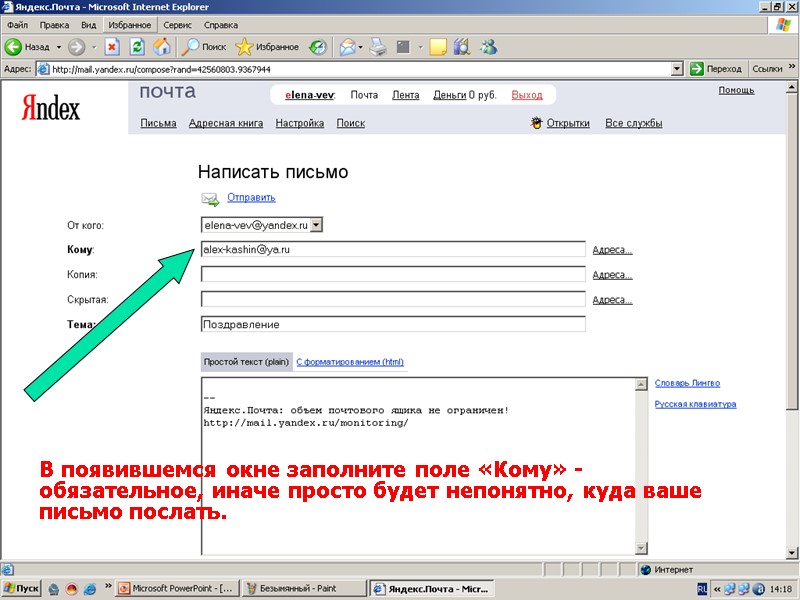Click the message body scrollbar up arrow
The height and width of the screenshot is (600, 800).
click(641, 384)
